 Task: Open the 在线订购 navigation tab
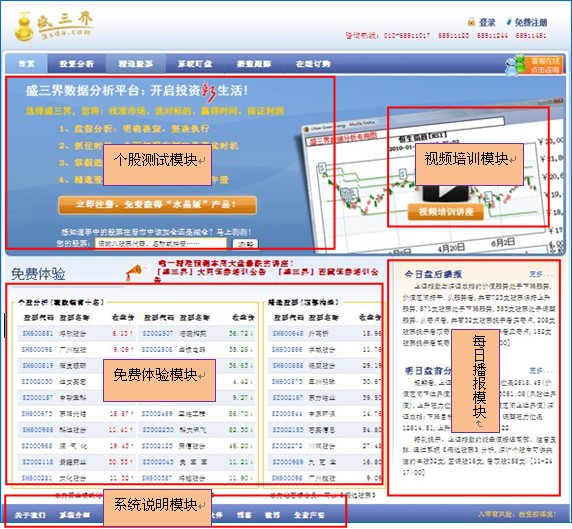click(x=313, y=64)
